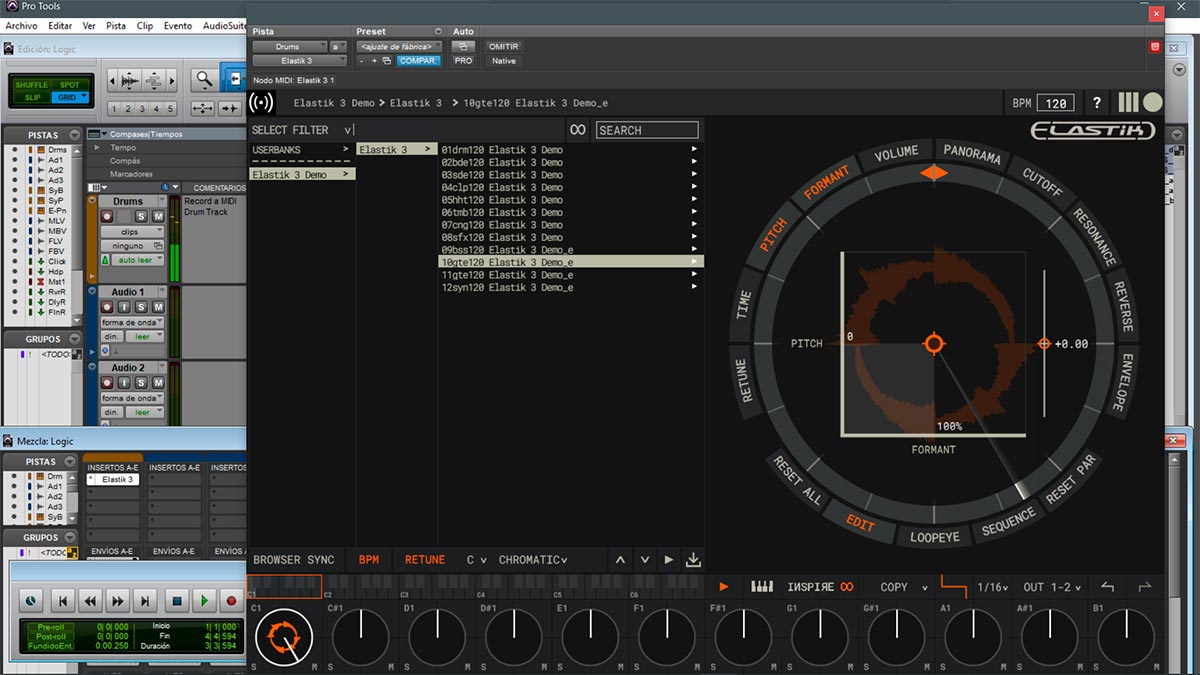Enable SHUFFLE edit mode
Image resolution: width=1200 pixels, height=675 pixels.
pyautogui.click(x=31, y=85)
